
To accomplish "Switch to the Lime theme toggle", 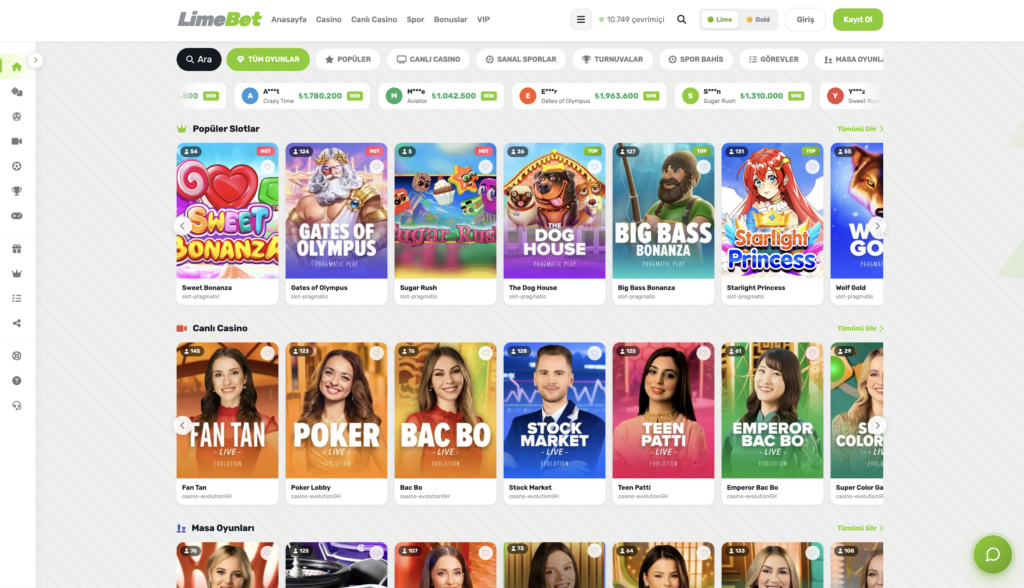I will 720,20.
